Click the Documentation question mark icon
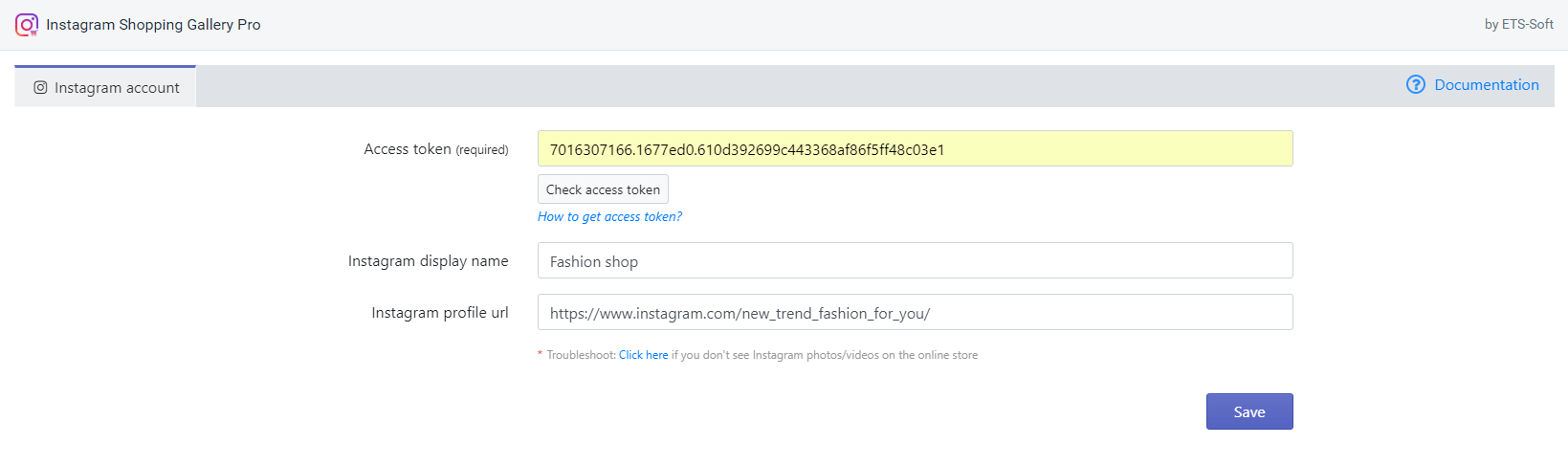 pos(1416,84)
